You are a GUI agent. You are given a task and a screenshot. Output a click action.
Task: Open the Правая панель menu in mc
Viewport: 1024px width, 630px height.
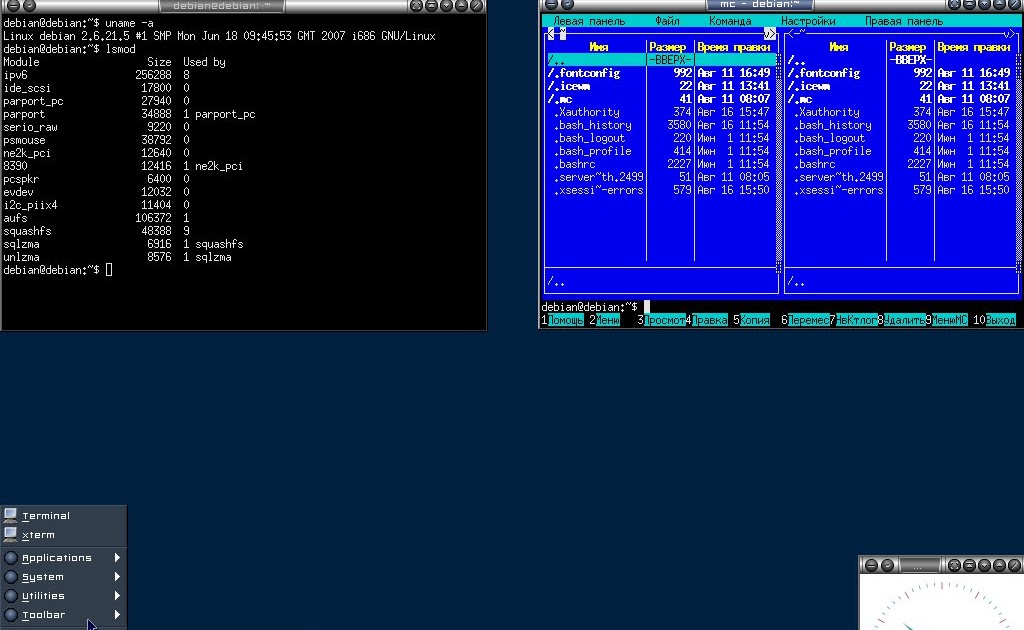pos(904,21)
